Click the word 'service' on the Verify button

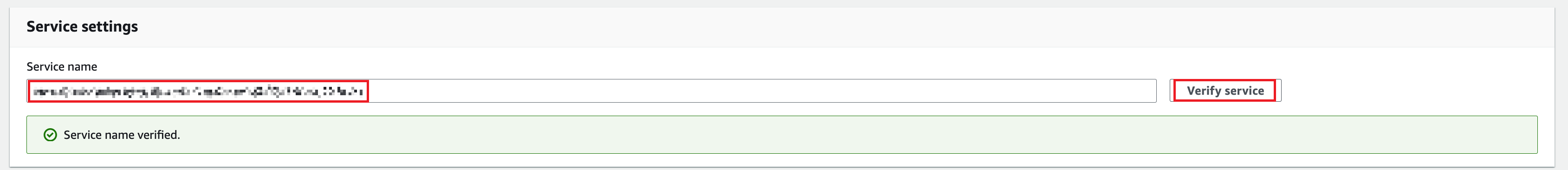coord(1244,91)
